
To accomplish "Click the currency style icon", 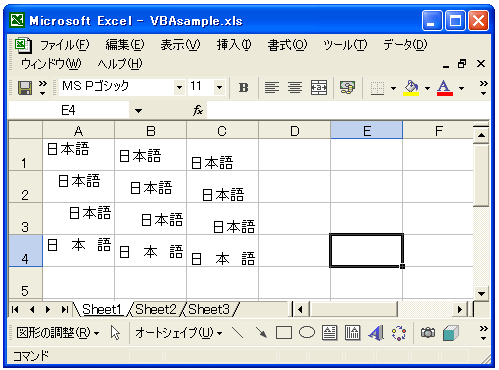I will point(347,88).
